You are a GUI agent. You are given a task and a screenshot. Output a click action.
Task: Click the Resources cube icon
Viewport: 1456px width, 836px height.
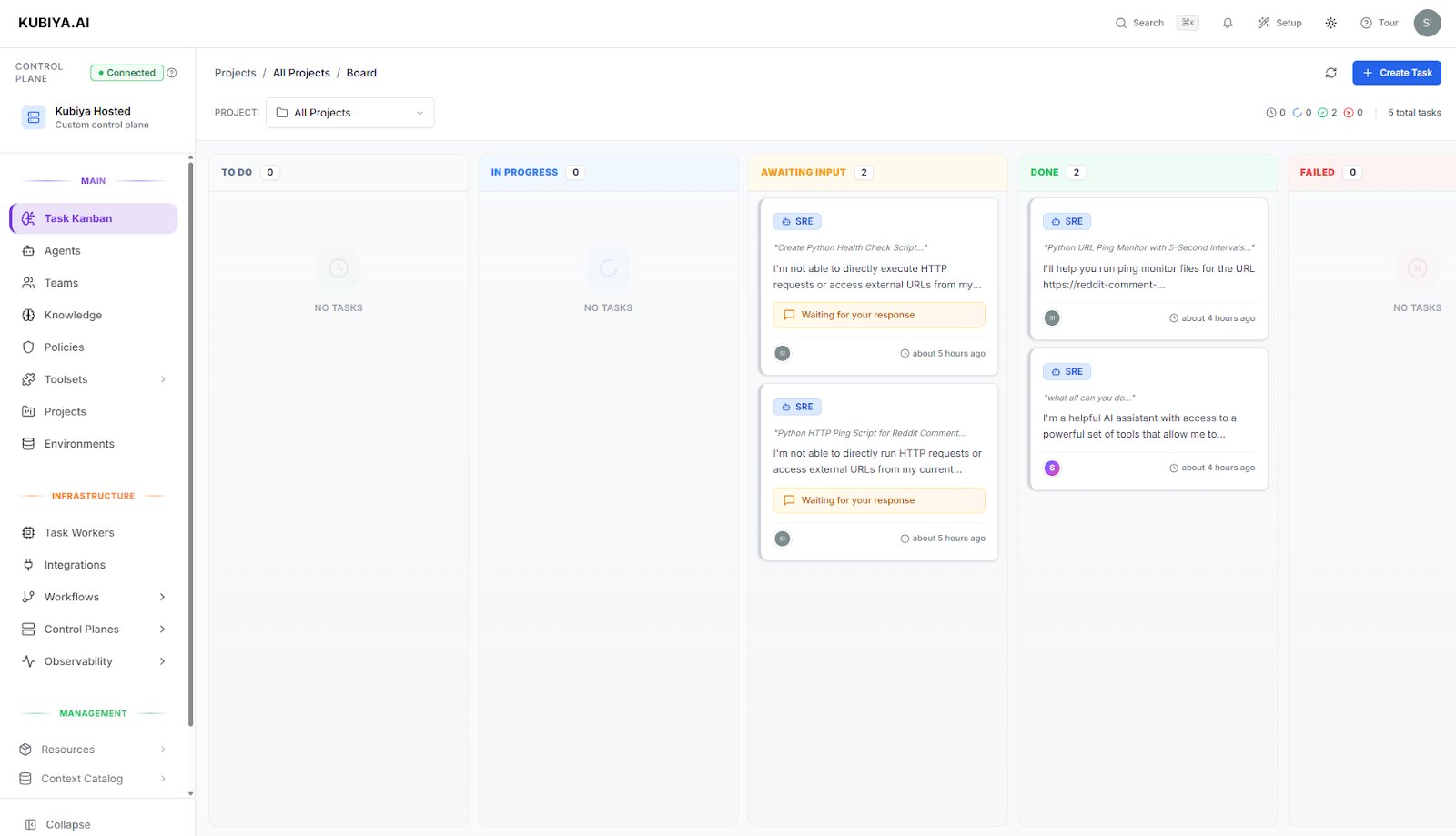[25, 750]
